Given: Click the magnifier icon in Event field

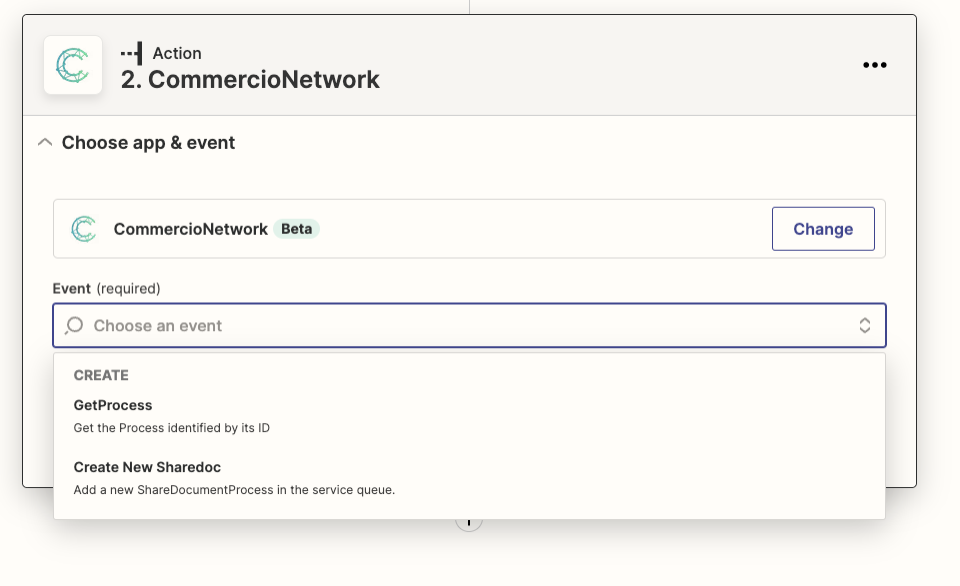Looking at the screenshot, I should coord(75,325).
